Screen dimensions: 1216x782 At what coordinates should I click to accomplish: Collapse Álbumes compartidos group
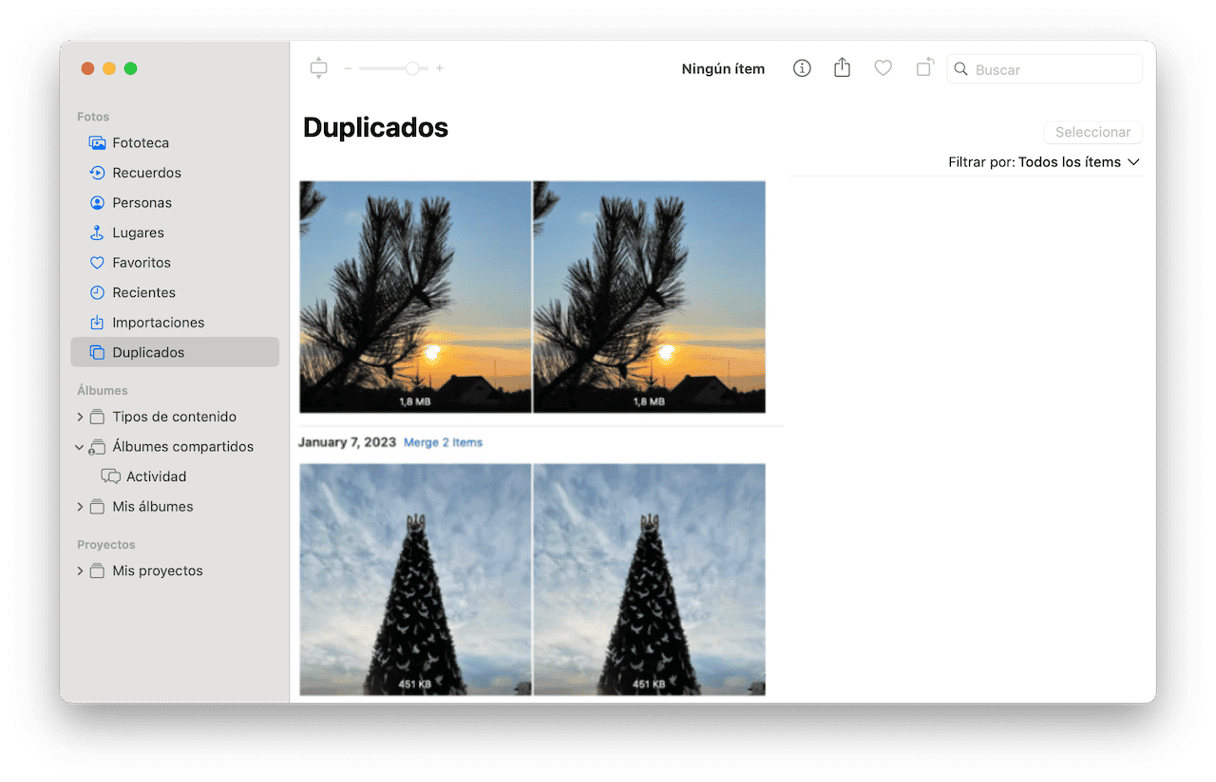click(80, 447)
